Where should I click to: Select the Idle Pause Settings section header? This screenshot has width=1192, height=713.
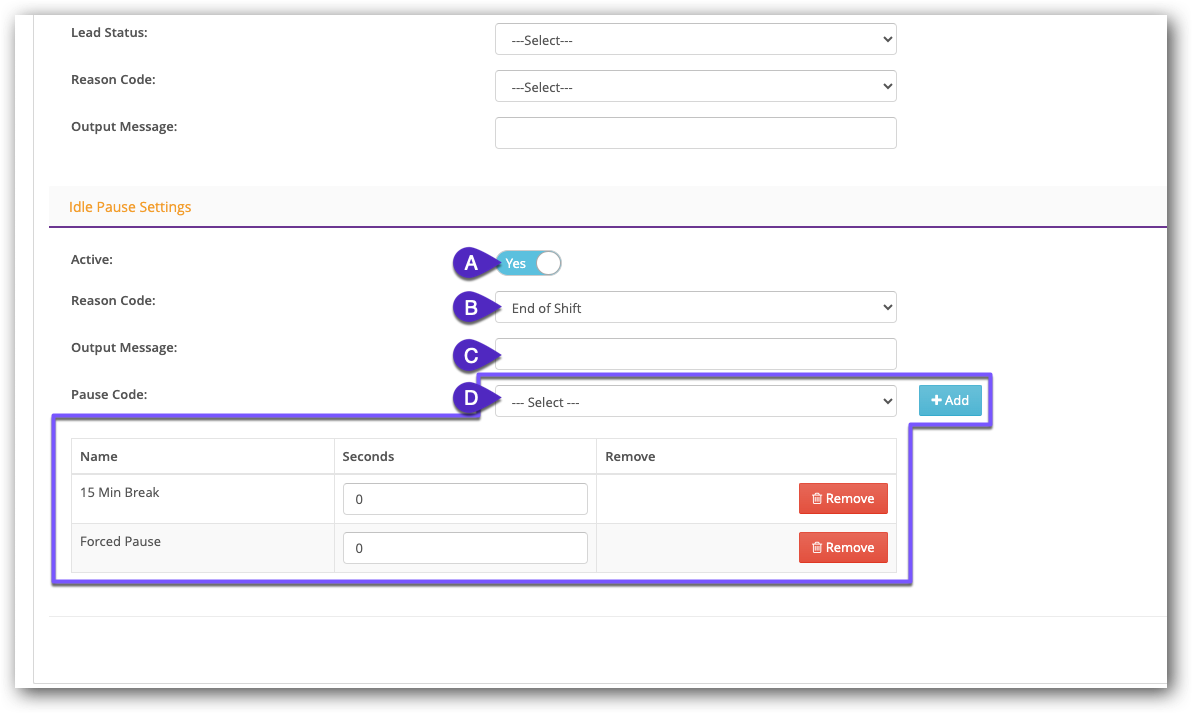coord(130,207)
